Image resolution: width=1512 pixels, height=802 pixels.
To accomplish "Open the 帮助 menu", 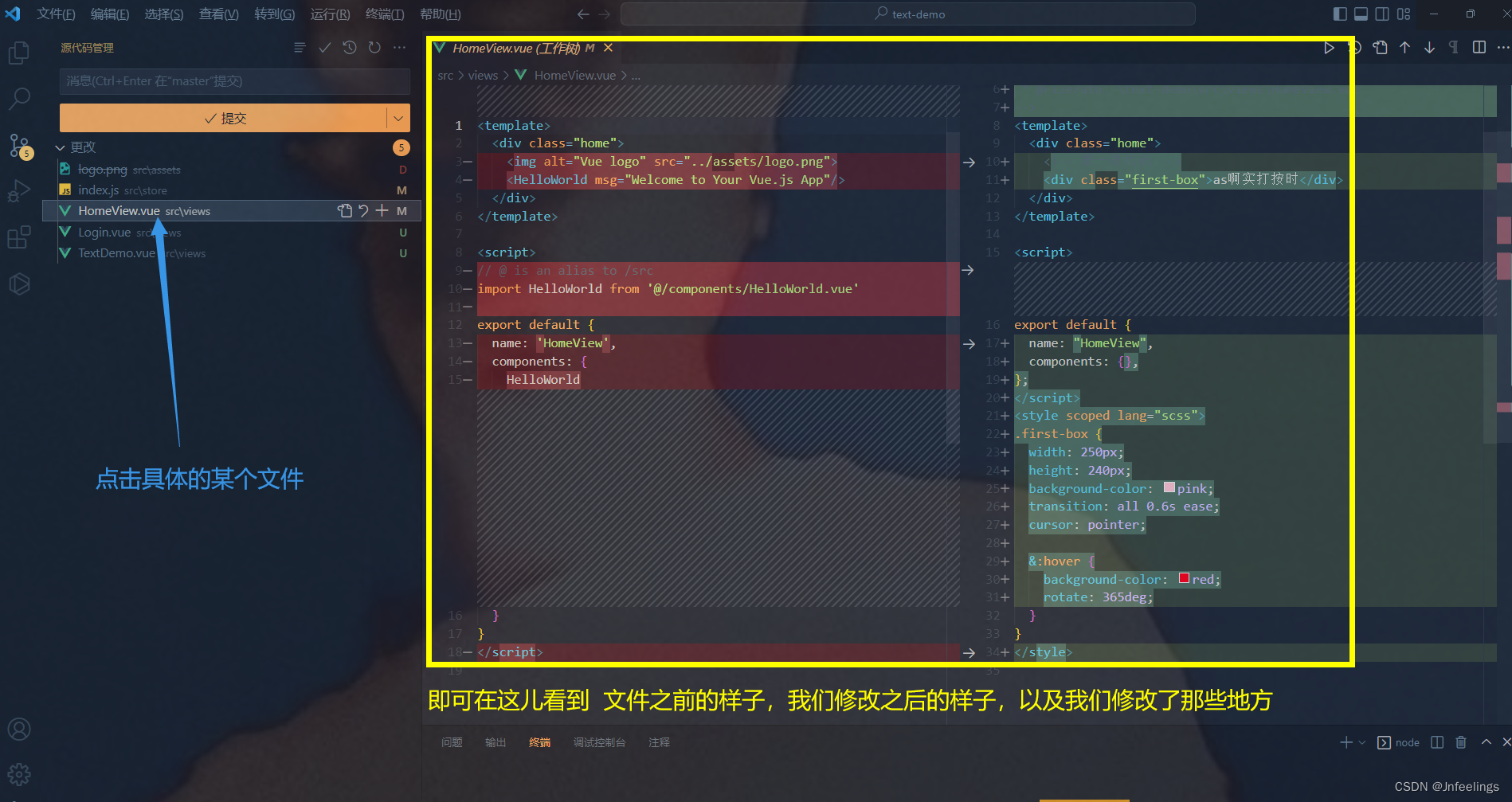I will point(441,14).
